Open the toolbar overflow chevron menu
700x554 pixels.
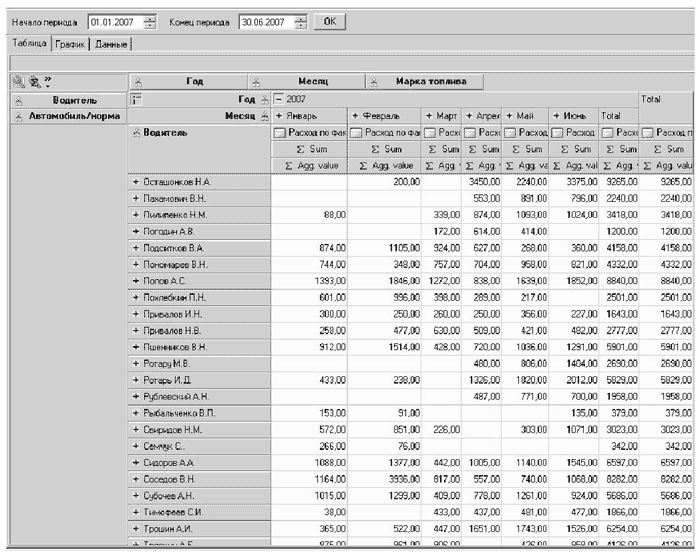[x=48, y=81]
